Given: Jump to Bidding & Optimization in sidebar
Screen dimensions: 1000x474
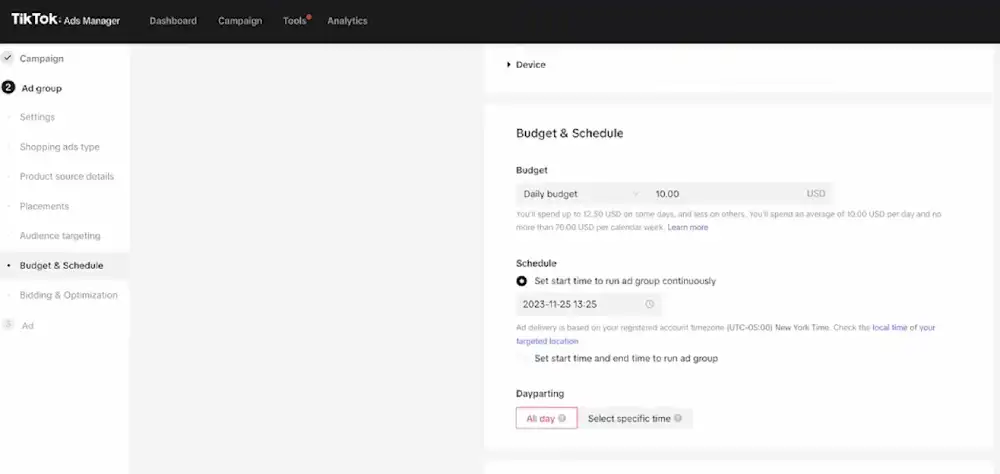Looking at the screenshot, I should pos(68,295).
